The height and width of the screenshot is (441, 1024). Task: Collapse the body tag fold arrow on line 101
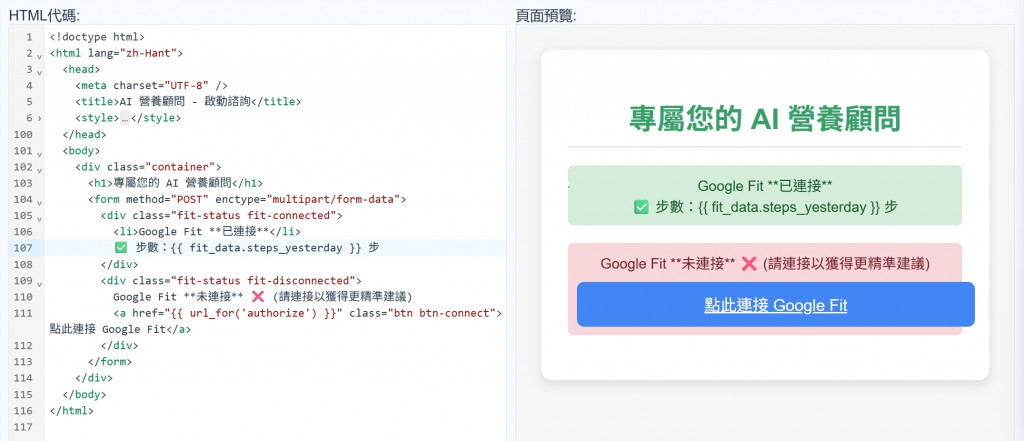click(39, 152)
